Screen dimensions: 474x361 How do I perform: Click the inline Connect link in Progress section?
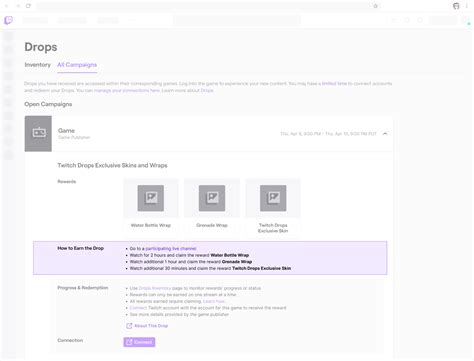pos(138,308)
